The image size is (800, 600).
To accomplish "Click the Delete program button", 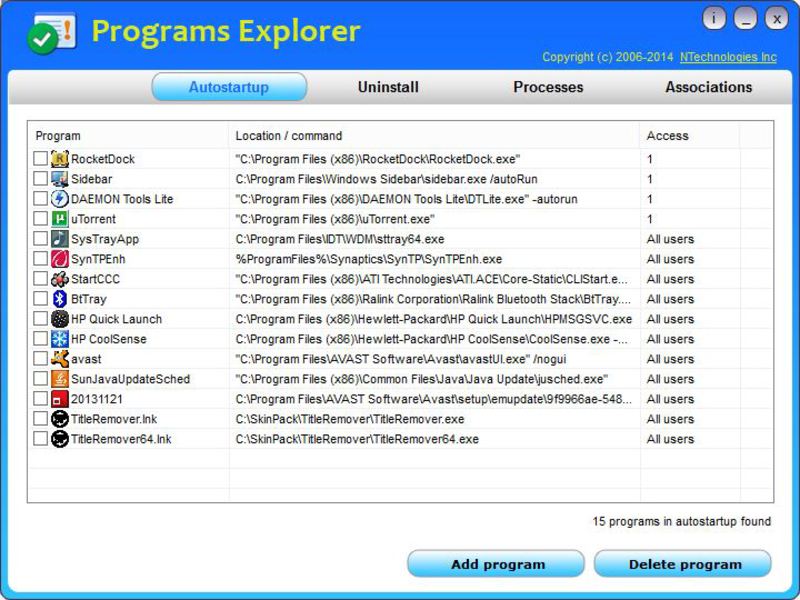I will [x=683, y=564].
